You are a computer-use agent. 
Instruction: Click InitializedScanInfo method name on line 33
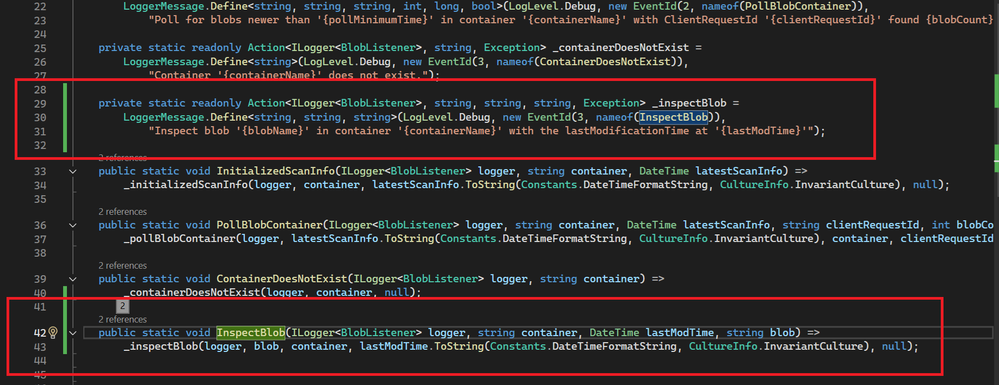[276, 171]
